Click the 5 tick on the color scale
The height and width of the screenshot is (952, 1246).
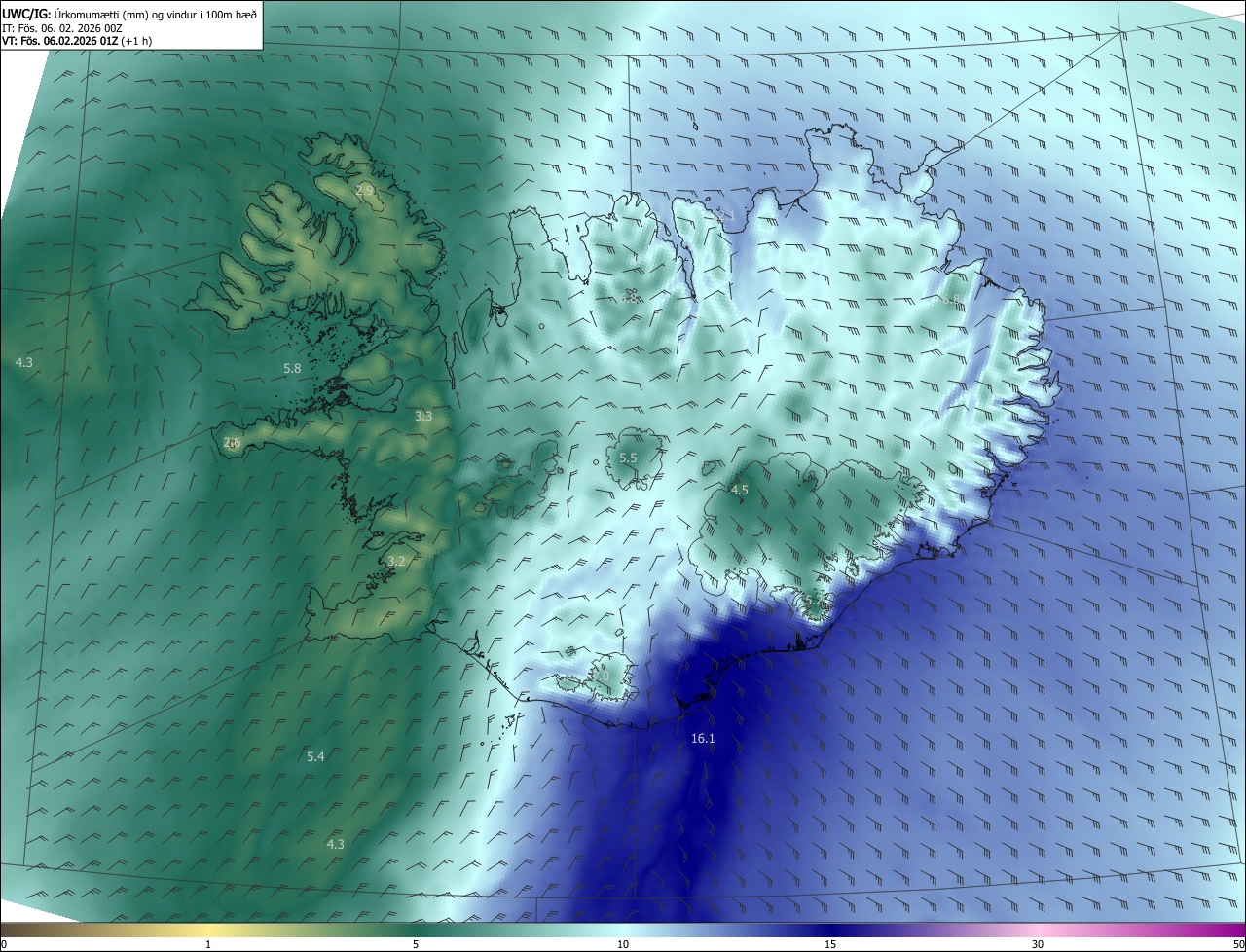click(x=416, y=944)
